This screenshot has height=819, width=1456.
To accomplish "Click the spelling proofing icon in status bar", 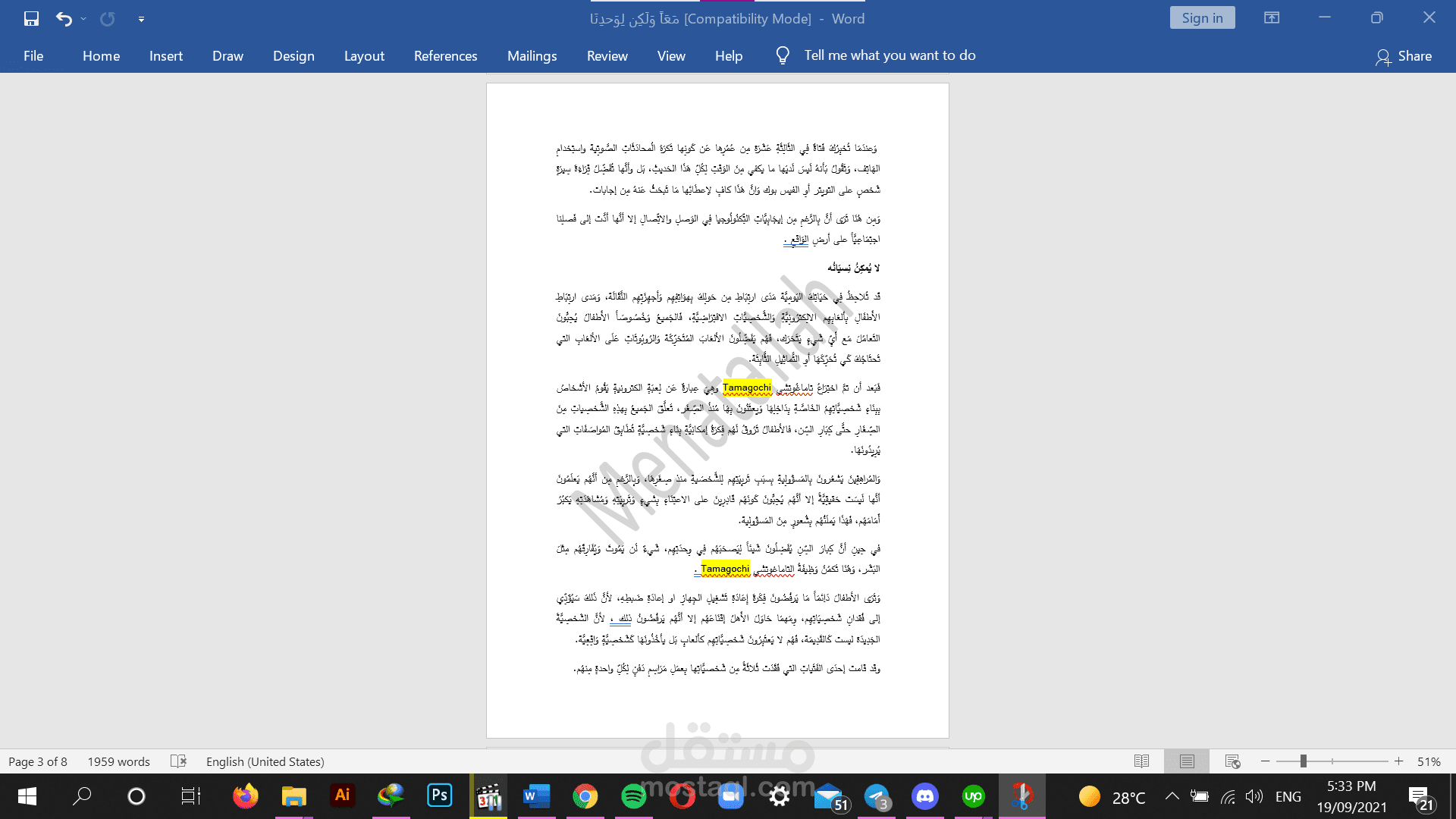I will (178, 761).
